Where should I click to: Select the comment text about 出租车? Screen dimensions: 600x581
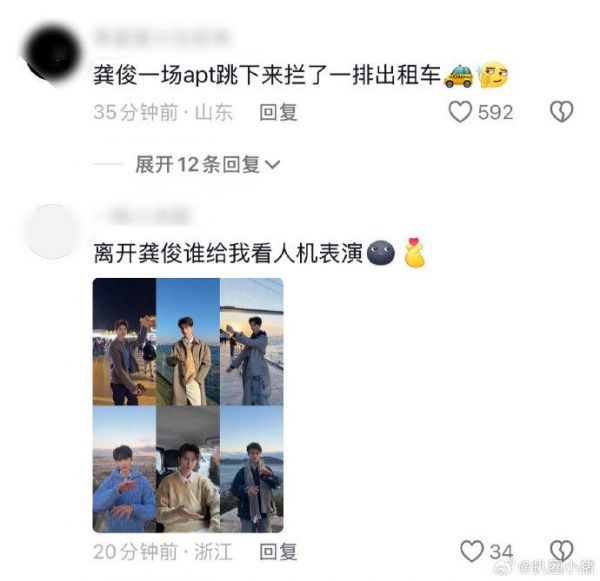coord(267,75)
